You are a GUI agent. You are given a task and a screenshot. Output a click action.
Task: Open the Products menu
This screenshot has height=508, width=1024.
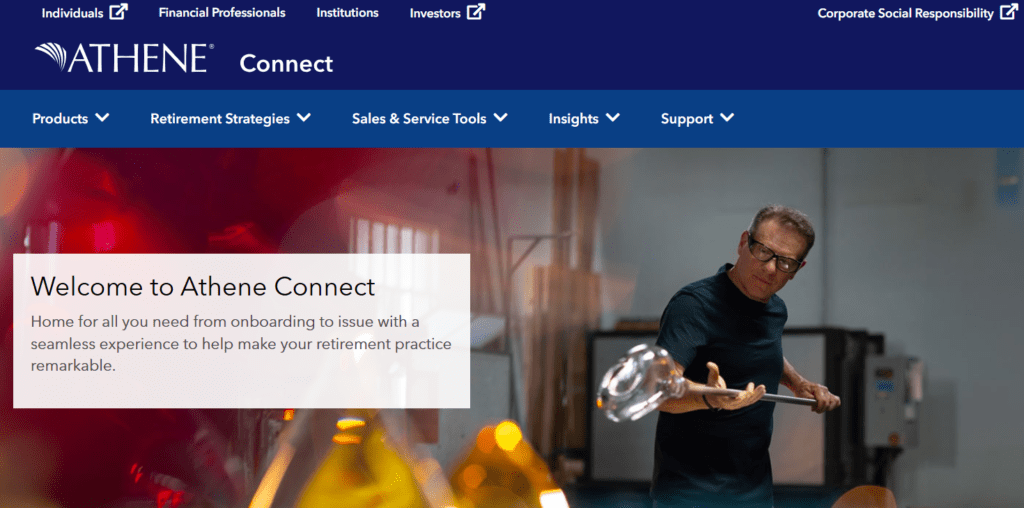point(60,119)
